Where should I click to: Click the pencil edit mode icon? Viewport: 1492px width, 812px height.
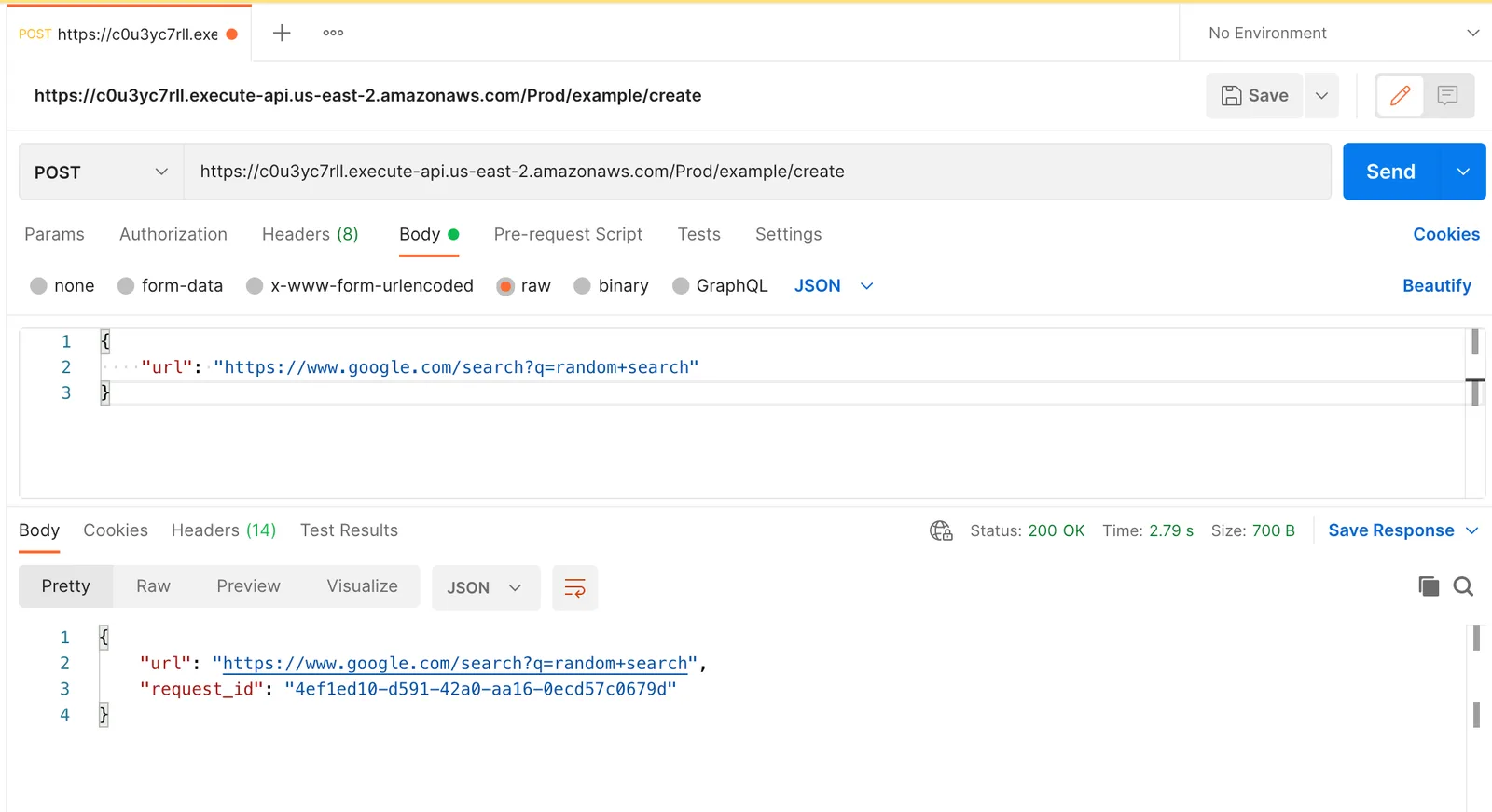pyautogui.click(x=1400, y=95)
